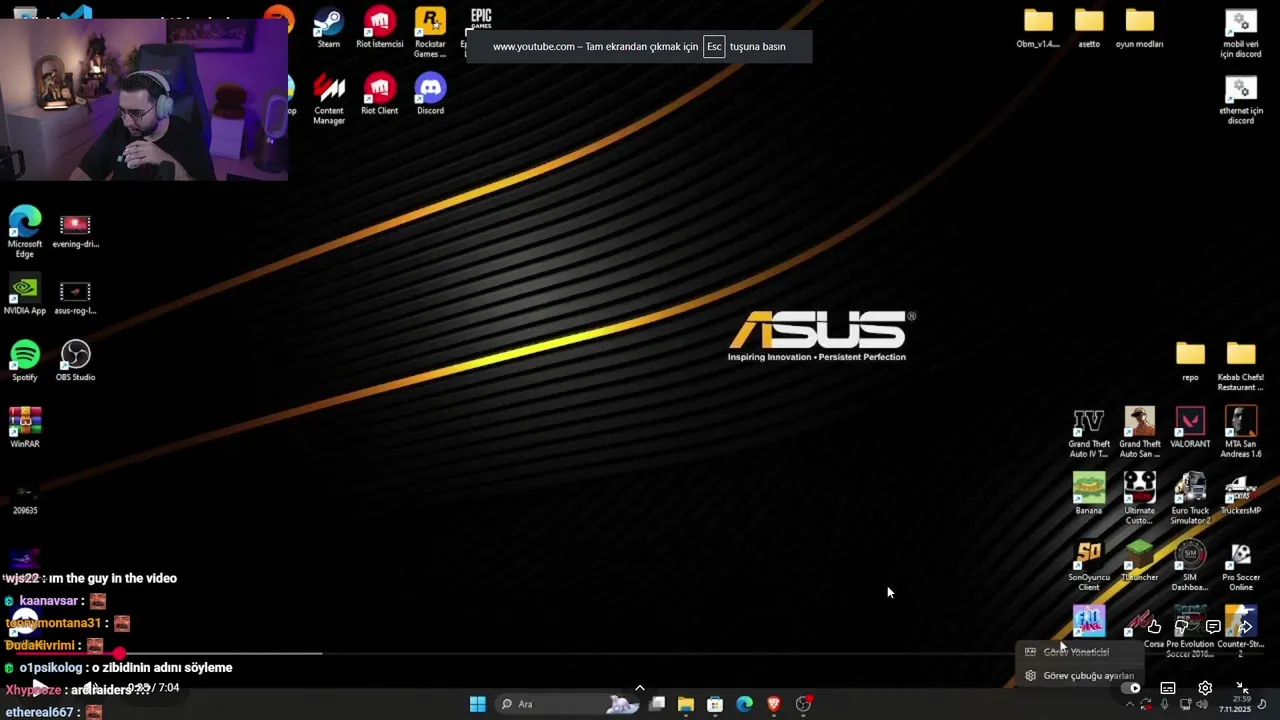Open the oyun modları folder
Image resolution: width=1280 pixels, height=720 pixels.
pyautogui.click(x=1139, y=28)
